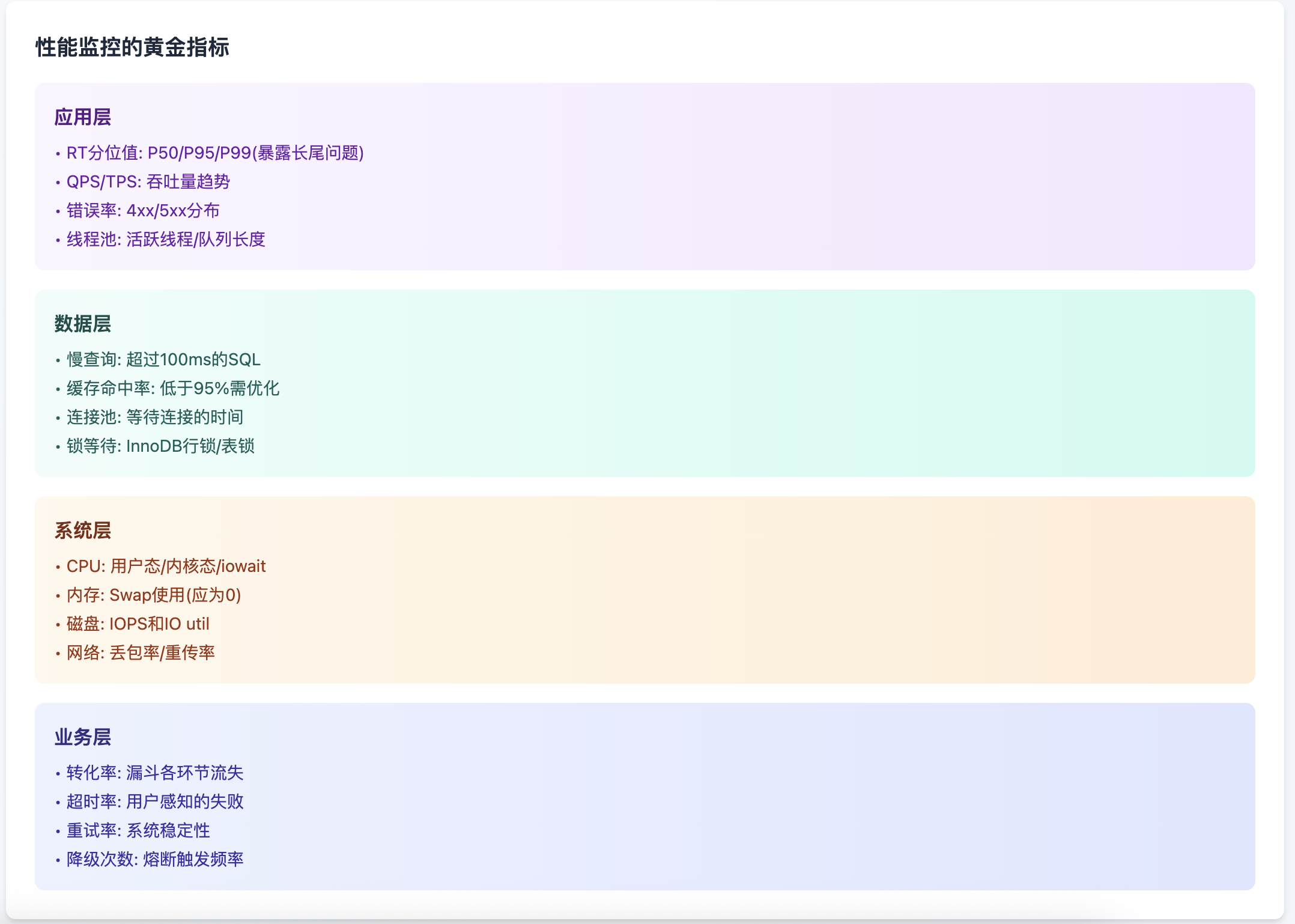Click the QPS/TPS 吞吐量趋势 line
This screenshot has height=924, width=1295.
148,182
